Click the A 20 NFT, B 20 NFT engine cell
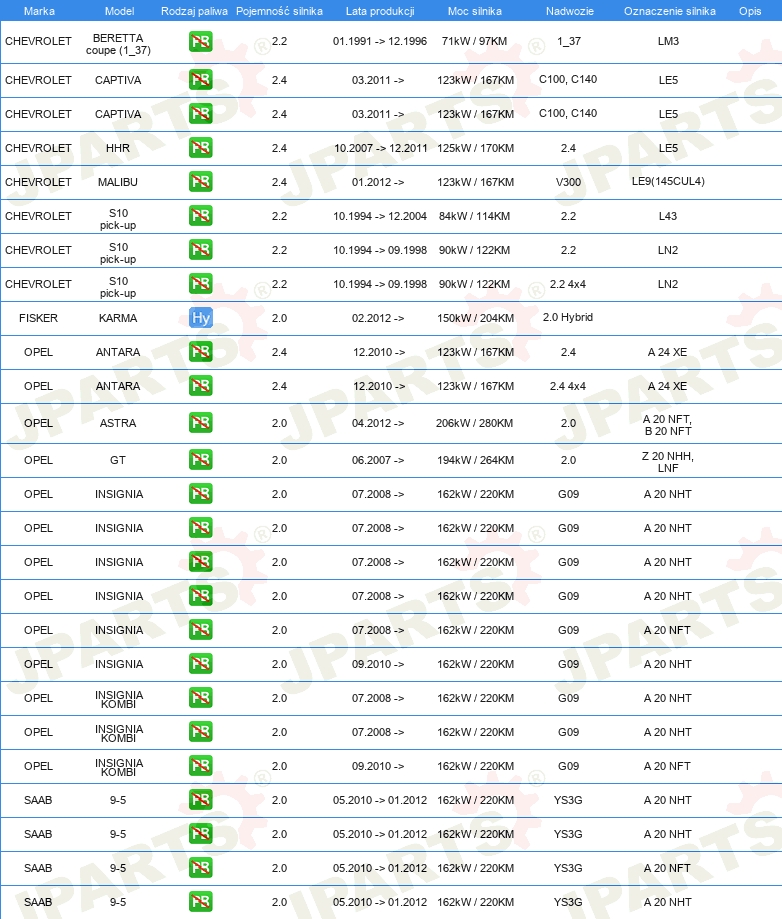Viewport: 782px width, 919px height. [x=668, y=425]
